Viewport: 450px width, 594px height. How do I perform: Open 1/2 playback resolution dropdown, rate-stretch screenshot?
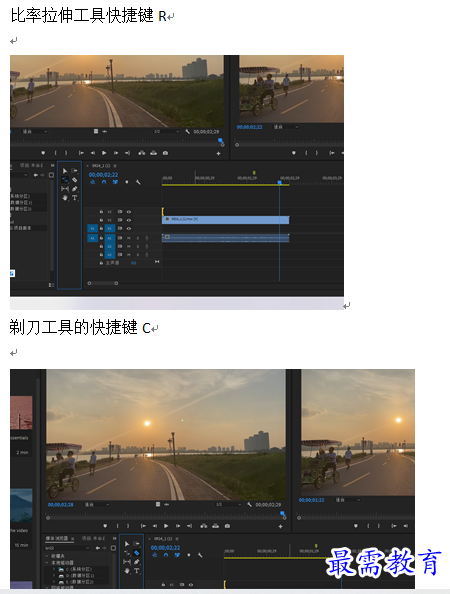[x=166, y=131]
